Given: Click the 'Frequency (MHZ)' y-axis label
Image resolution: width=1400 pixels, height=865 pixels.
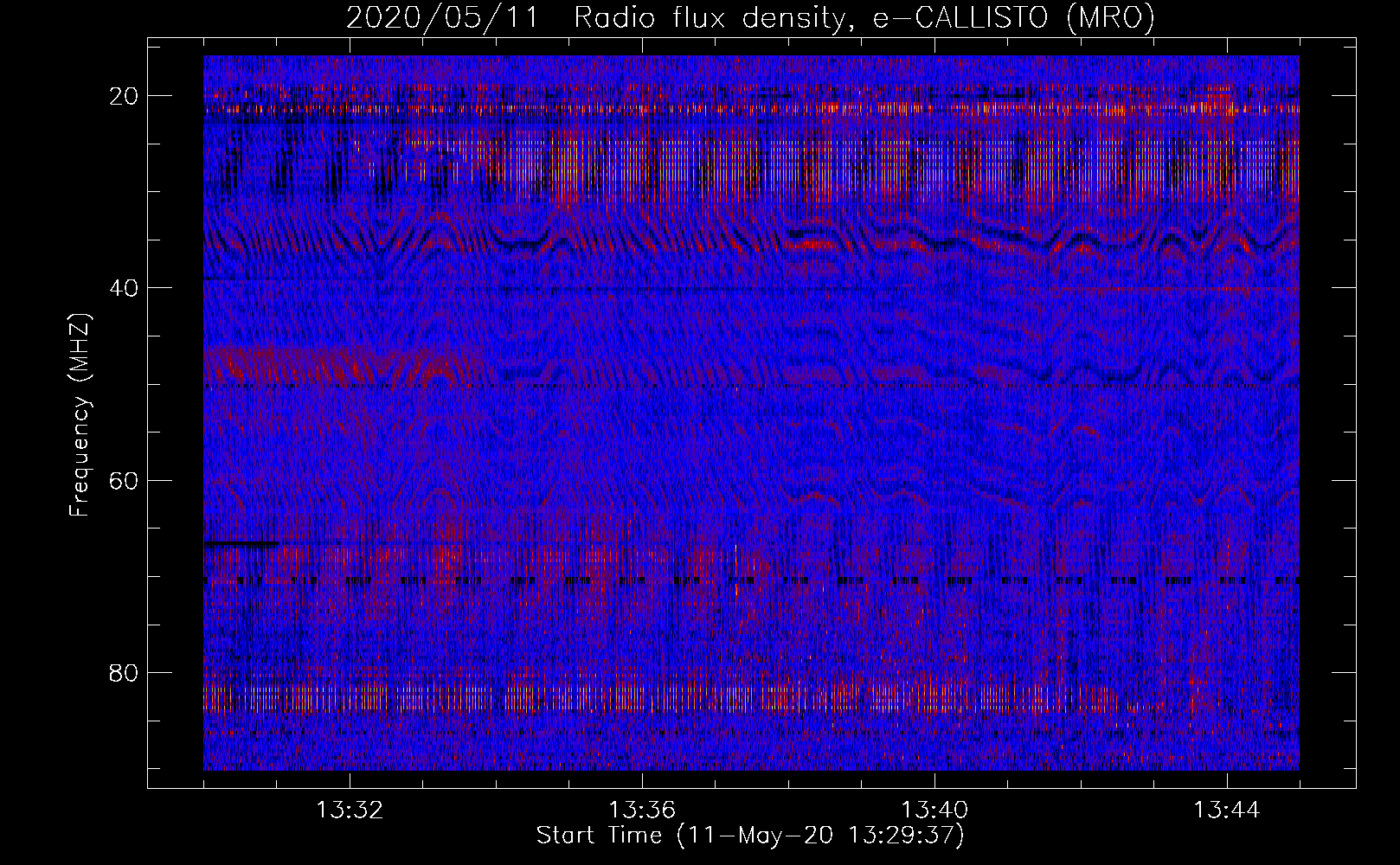Looking at the screenshot, I should click(x=80, y=416).
